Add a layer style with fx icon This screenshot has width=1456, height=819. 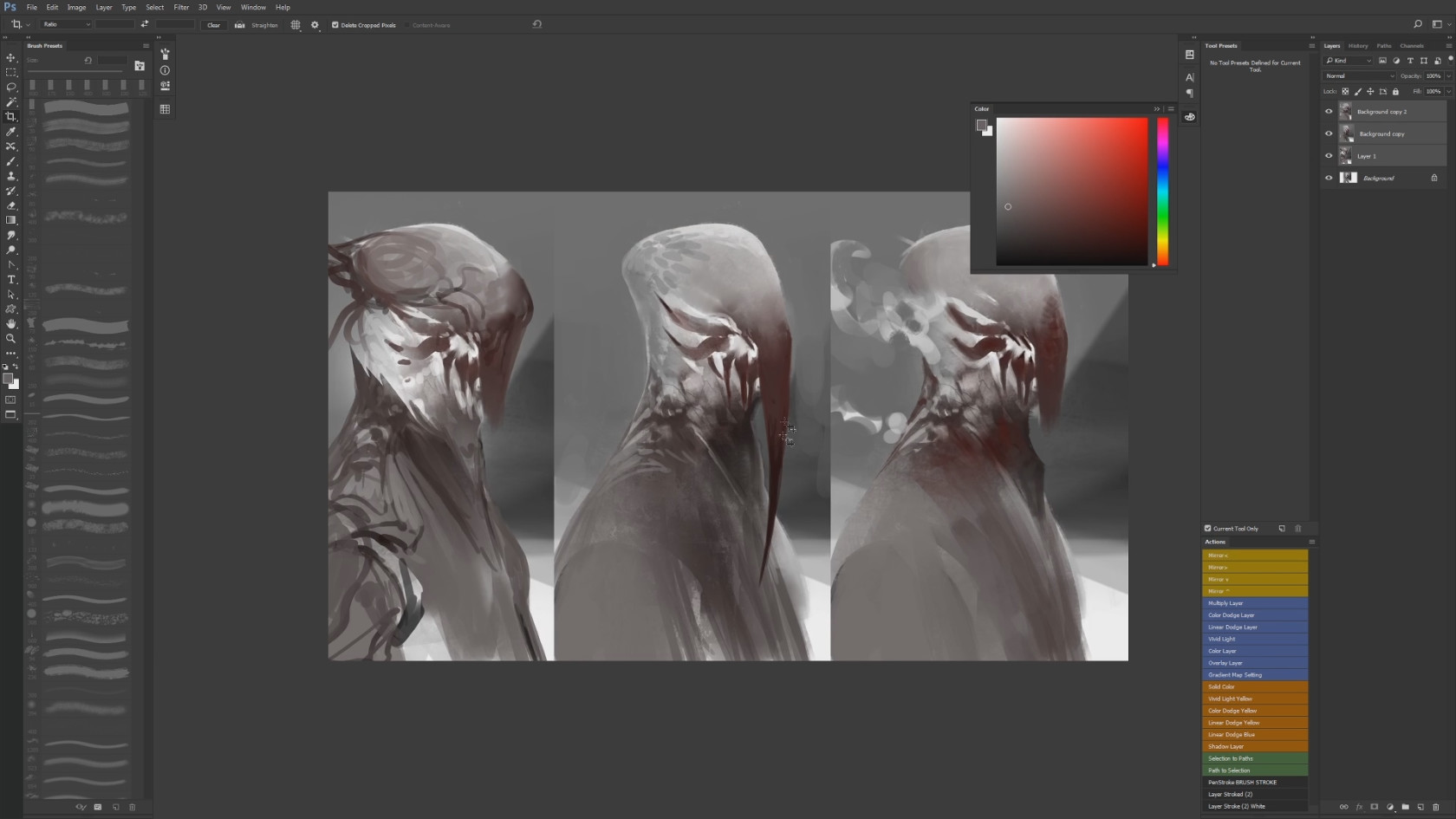coord(1359,807)
